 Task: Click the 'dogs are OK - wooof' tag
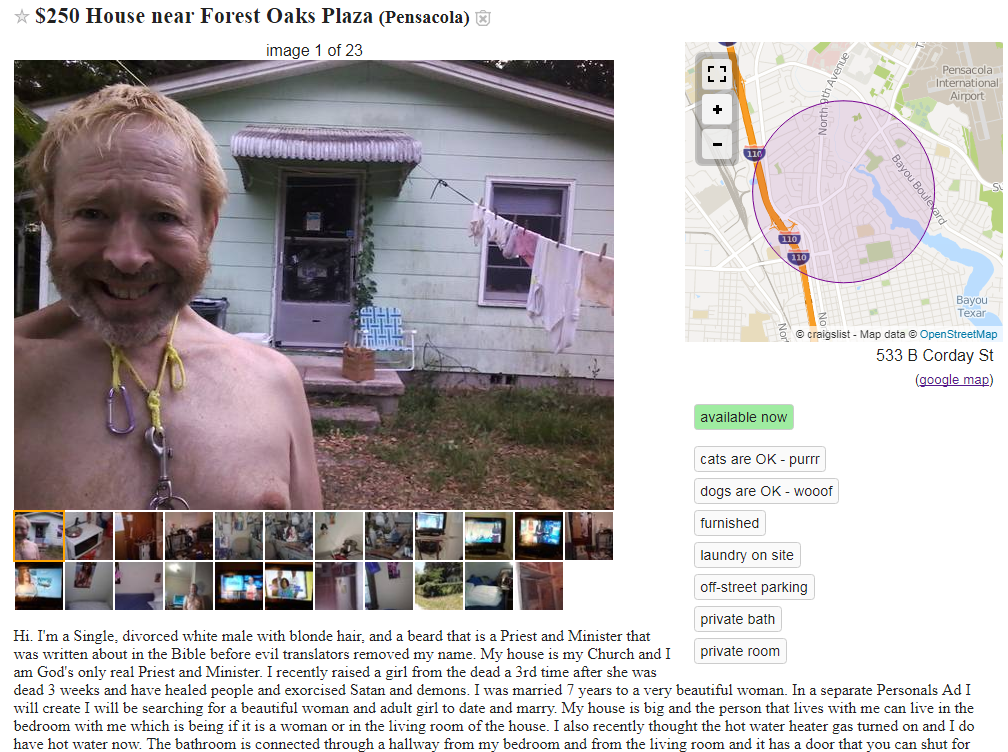point(766,491)
